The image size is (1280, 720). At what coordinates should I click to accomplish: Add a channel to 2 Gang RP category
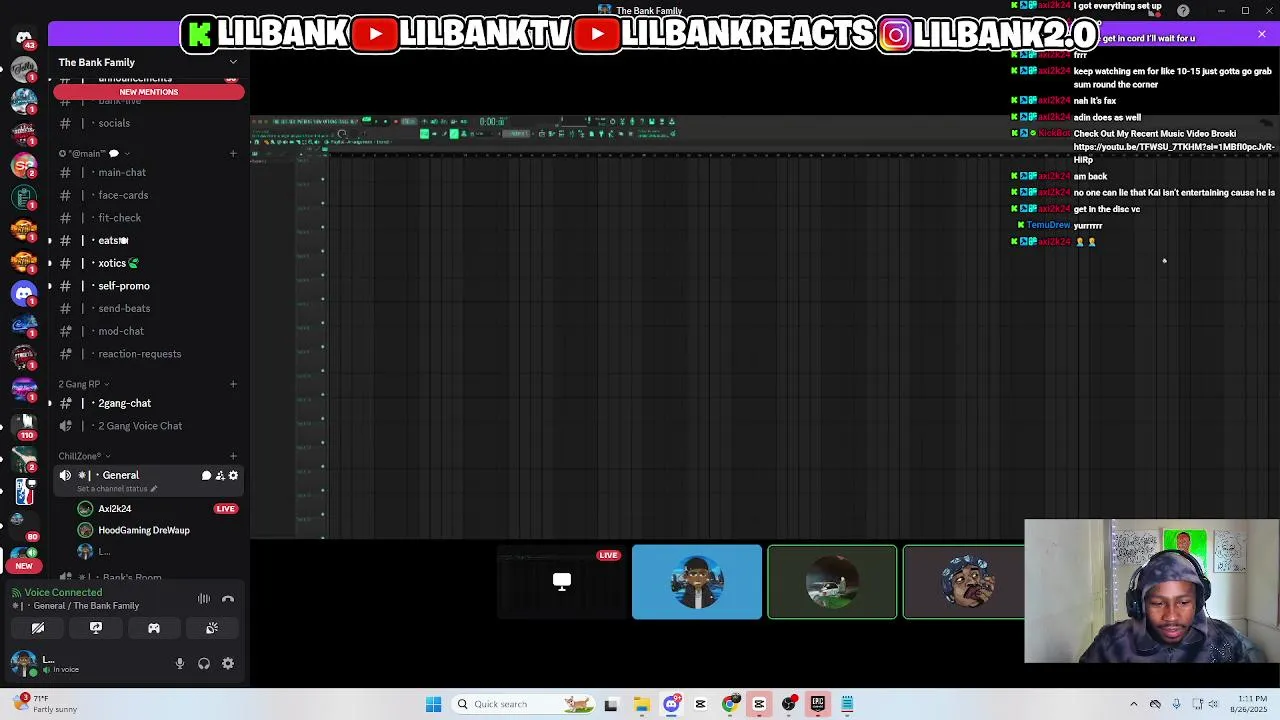[x=233, y=384]
